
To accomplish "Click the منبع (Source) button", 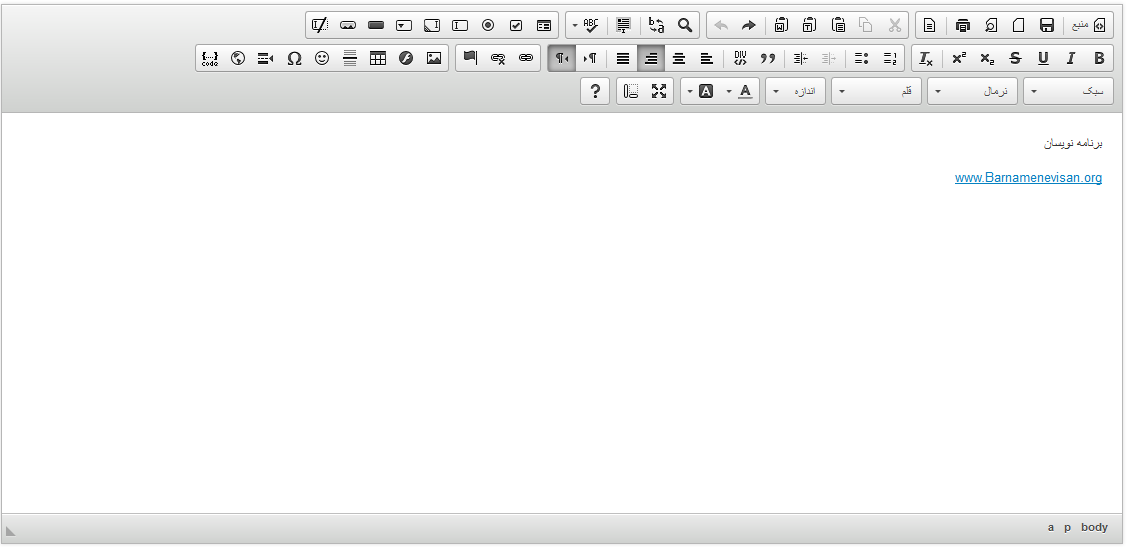I will pos(1089,25).
